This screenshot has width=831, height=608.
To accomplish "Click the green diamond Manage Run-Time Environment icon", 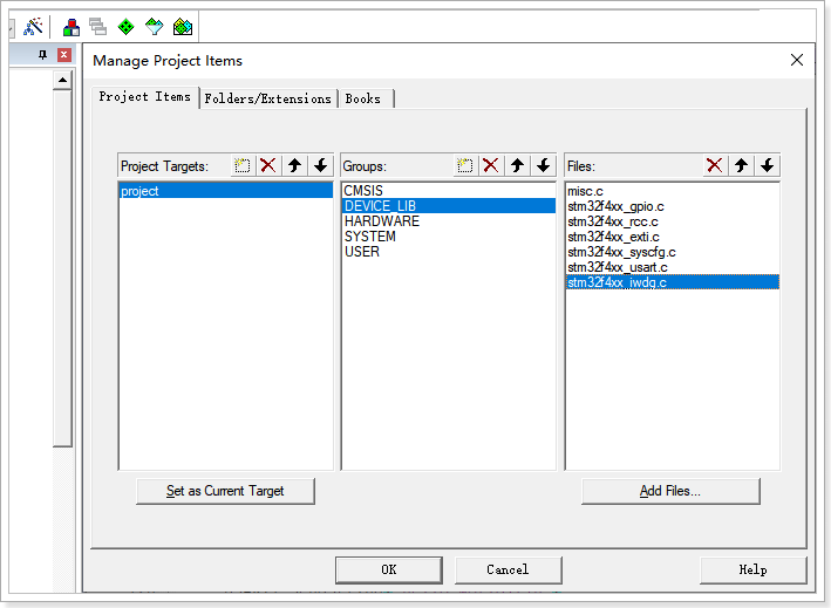I will point(126,27).
